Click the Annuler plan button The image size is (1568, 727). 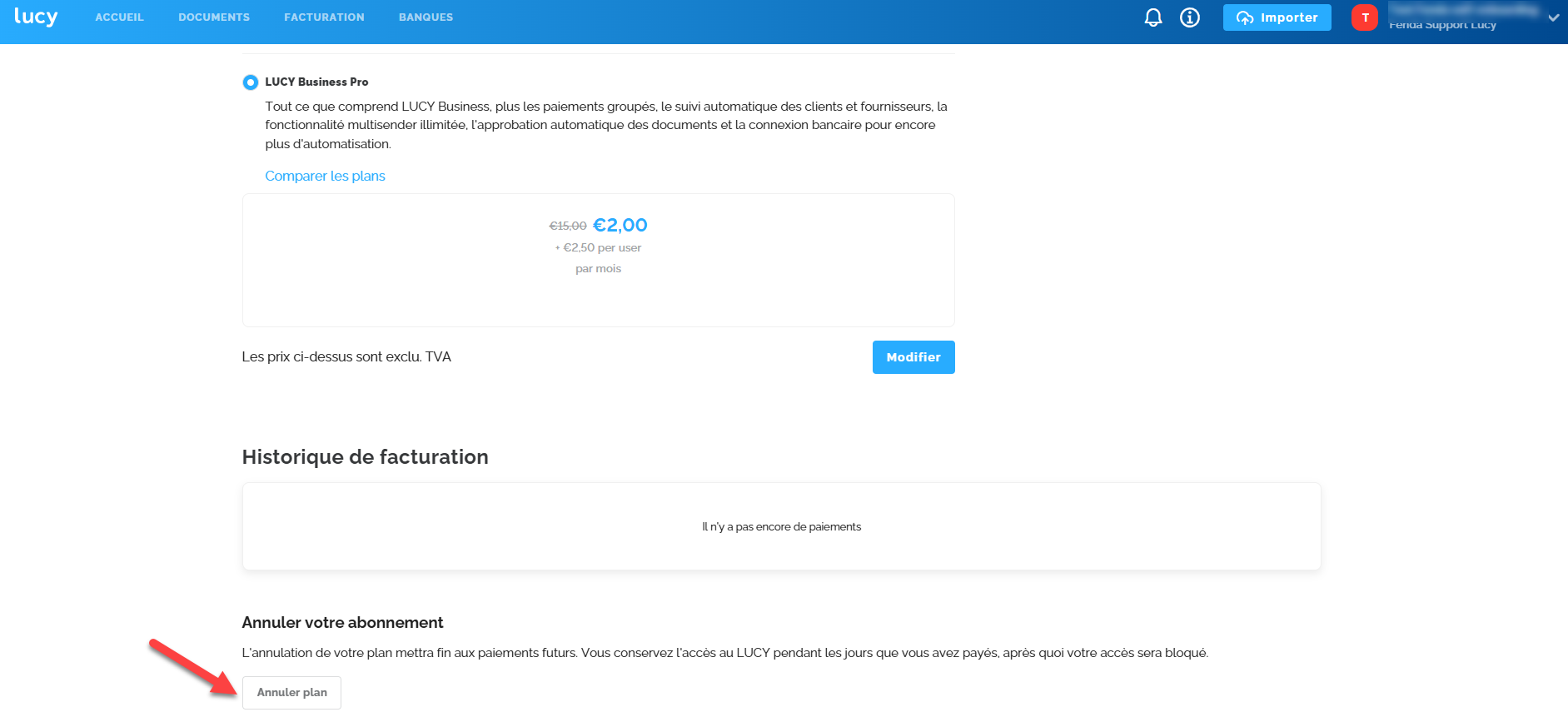coord(291,693)
